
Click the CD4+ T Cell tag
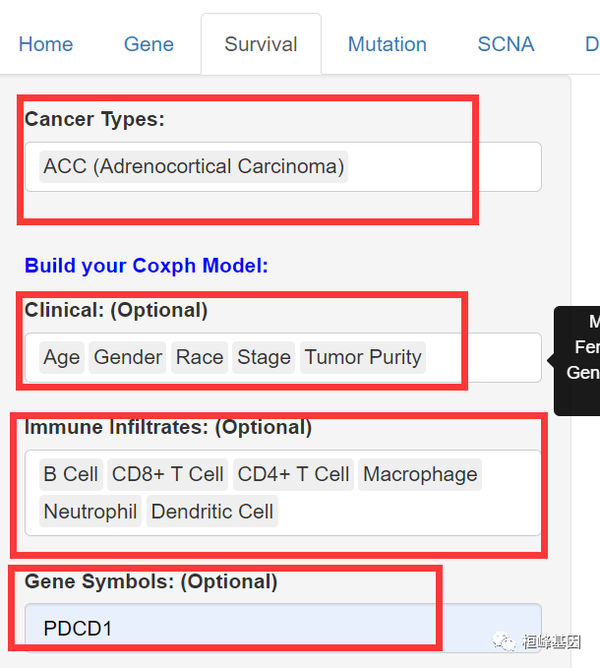(x=293, y=474)
